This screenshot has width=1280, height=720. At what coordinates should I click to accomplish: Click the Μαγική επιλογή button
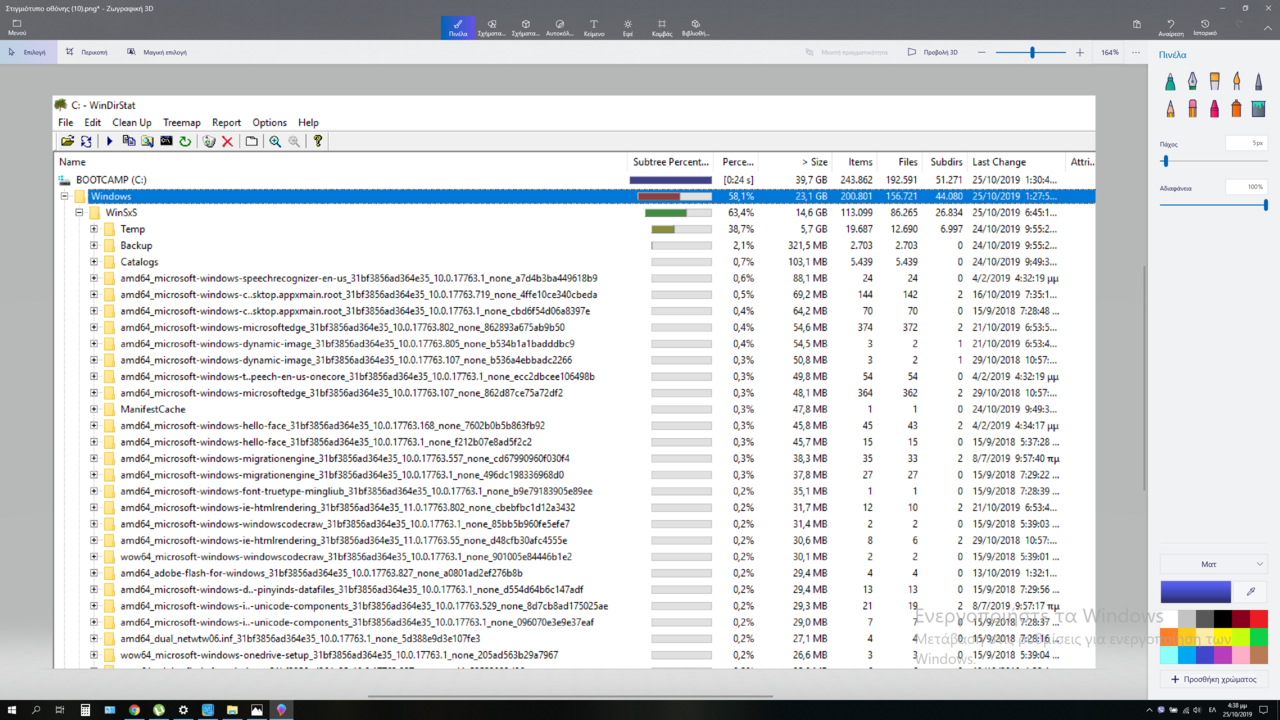point(157,52)
